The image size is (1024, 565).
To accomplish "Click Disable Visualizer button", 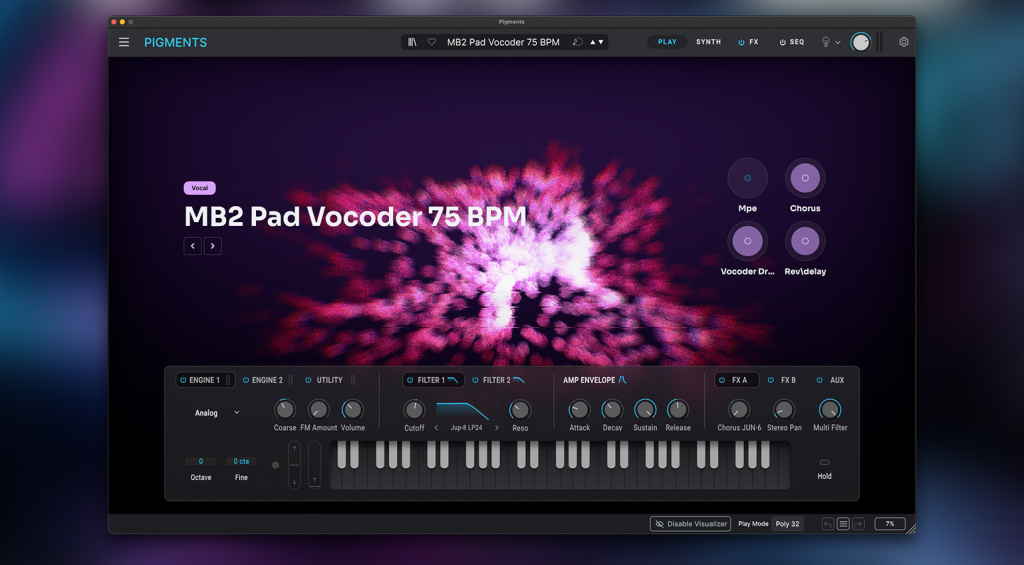I will pos(690,524).
